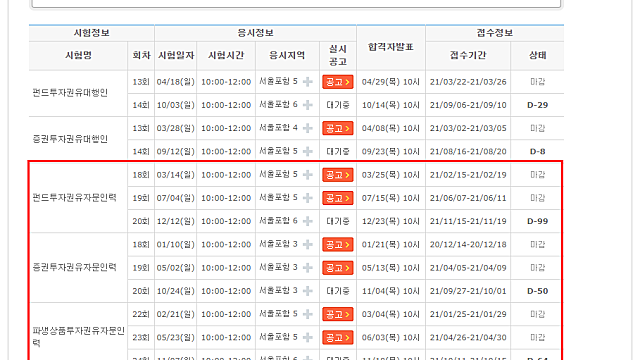Expand 서울포함 4 regions for 03/28 exam
This screenshot has width=640, height=360.
coord(308,128)
